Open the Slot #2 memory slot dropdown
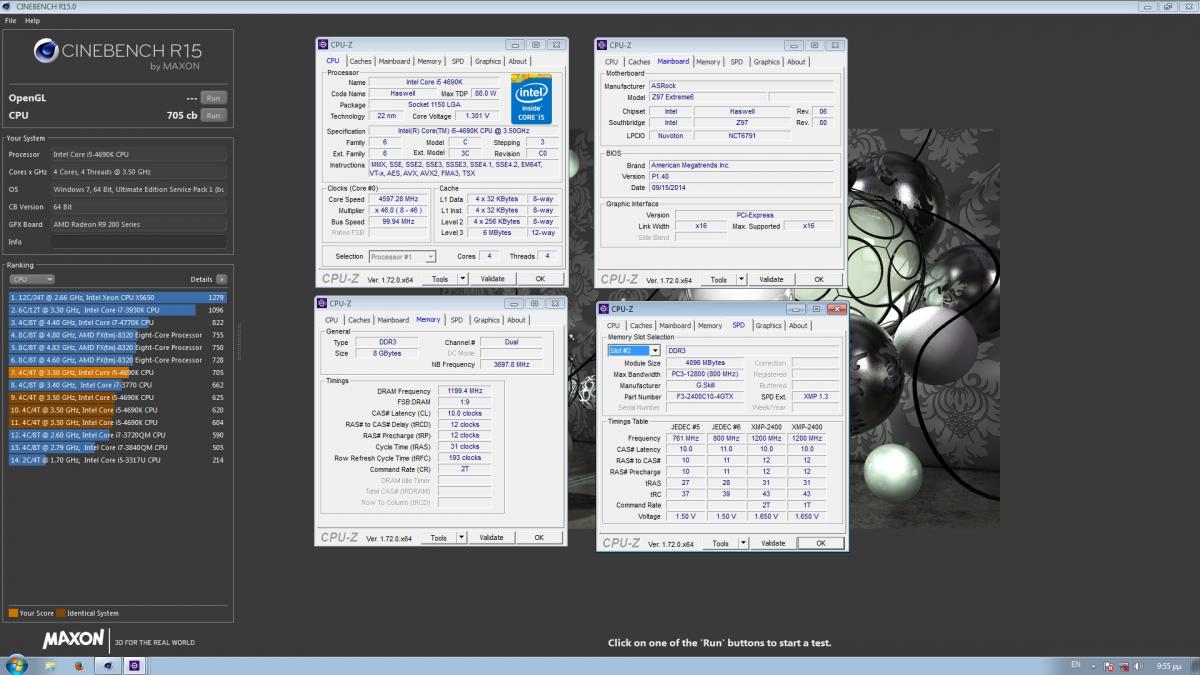The height and width of the screenshot is (675, 1200). pos(635,351)
